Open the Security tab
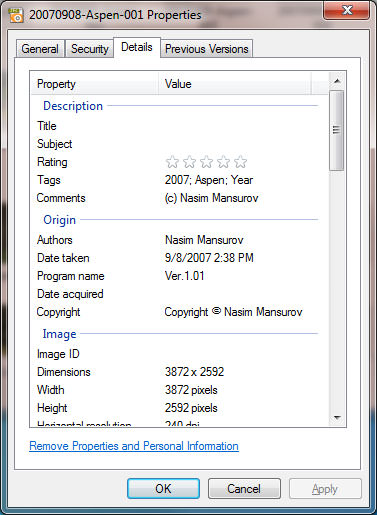Image resolution: width=377 pixels, height=515 pixels. click(90, 49)
